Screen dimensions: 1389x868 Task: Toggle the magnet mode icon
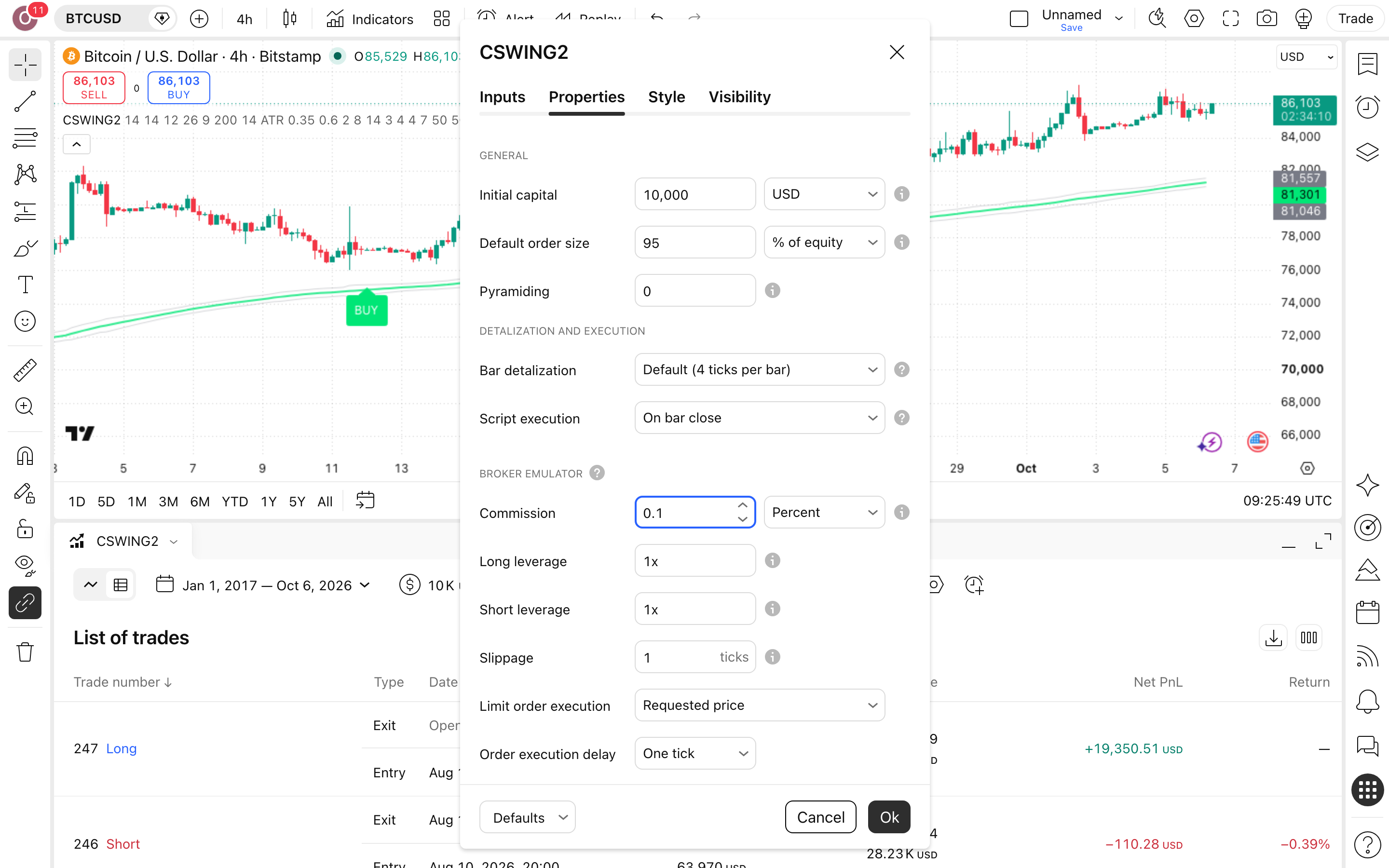(25, 456)
